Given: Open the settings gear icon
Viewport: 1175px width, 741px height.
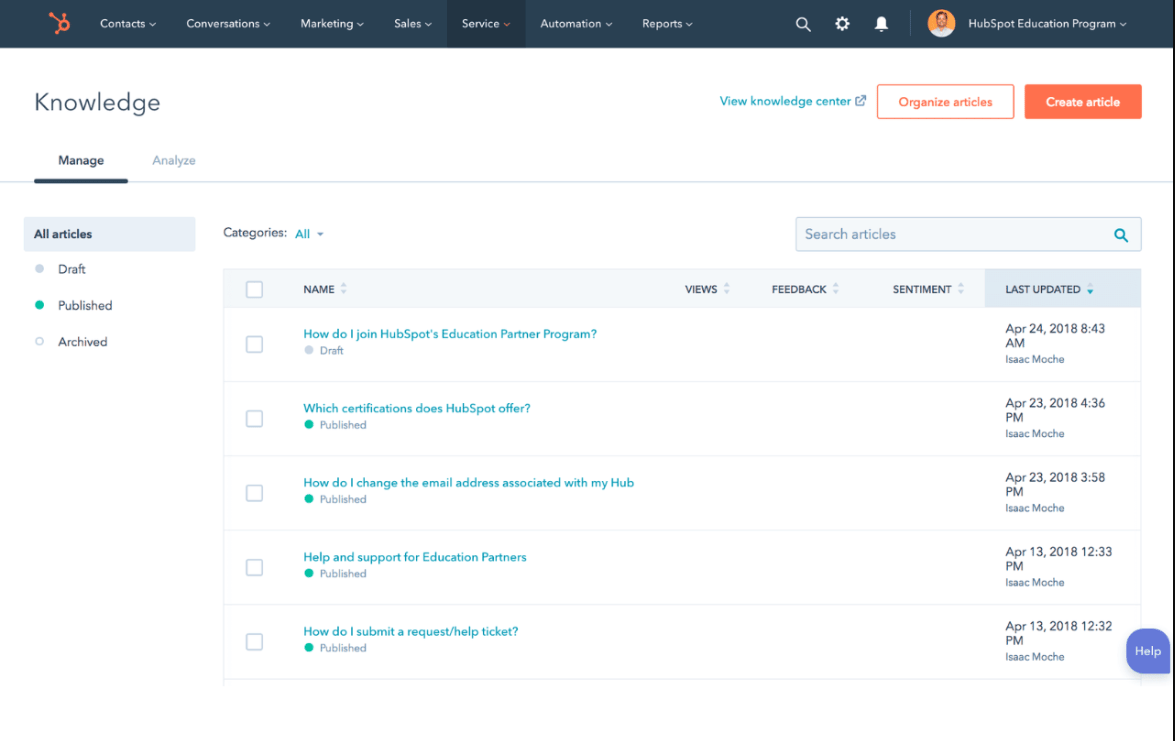Looking at the screenshot, I should point(842,23).
